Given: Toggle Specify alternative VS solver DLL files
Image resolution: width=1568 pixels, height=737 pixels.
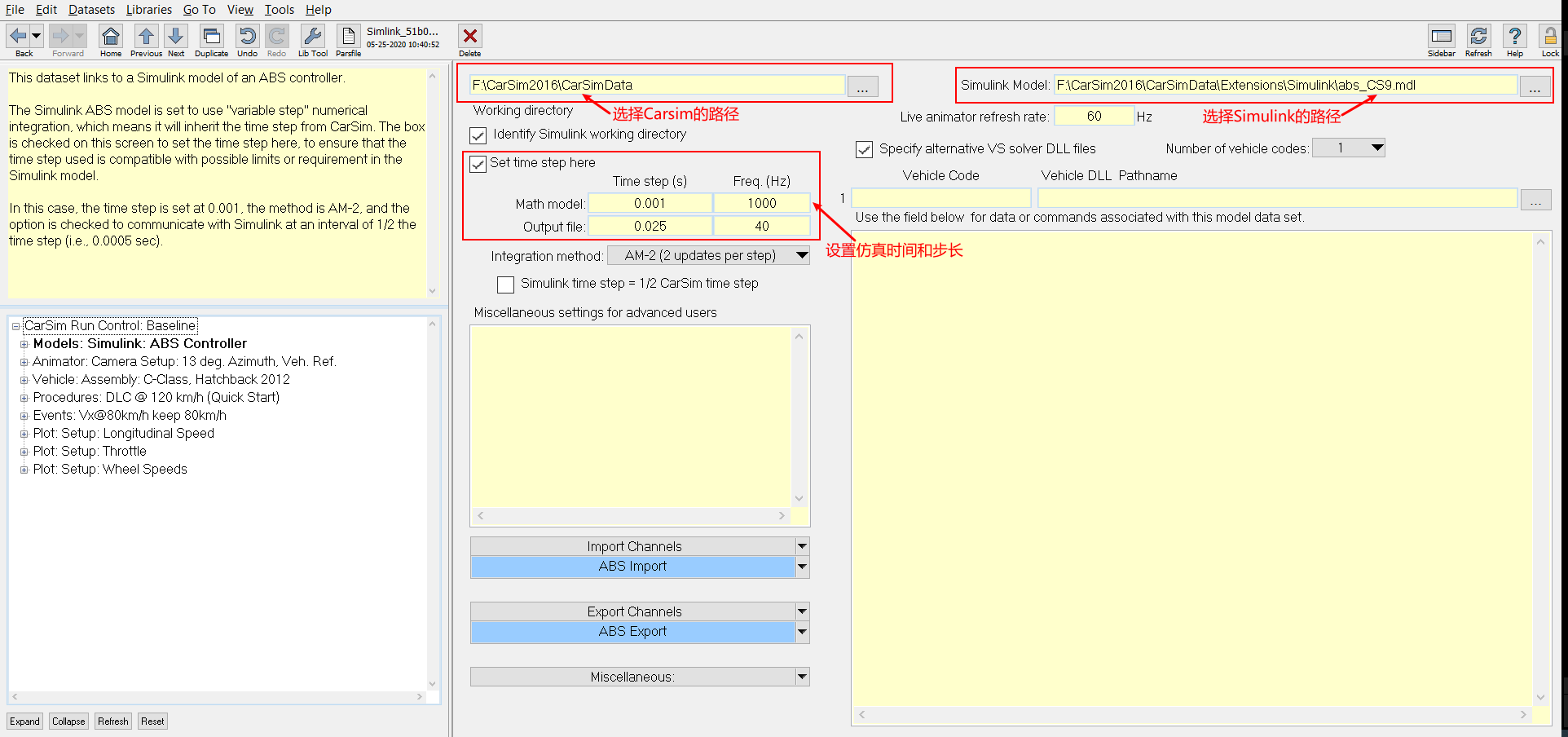Looking at the screenshot, I should click(865, 149).
